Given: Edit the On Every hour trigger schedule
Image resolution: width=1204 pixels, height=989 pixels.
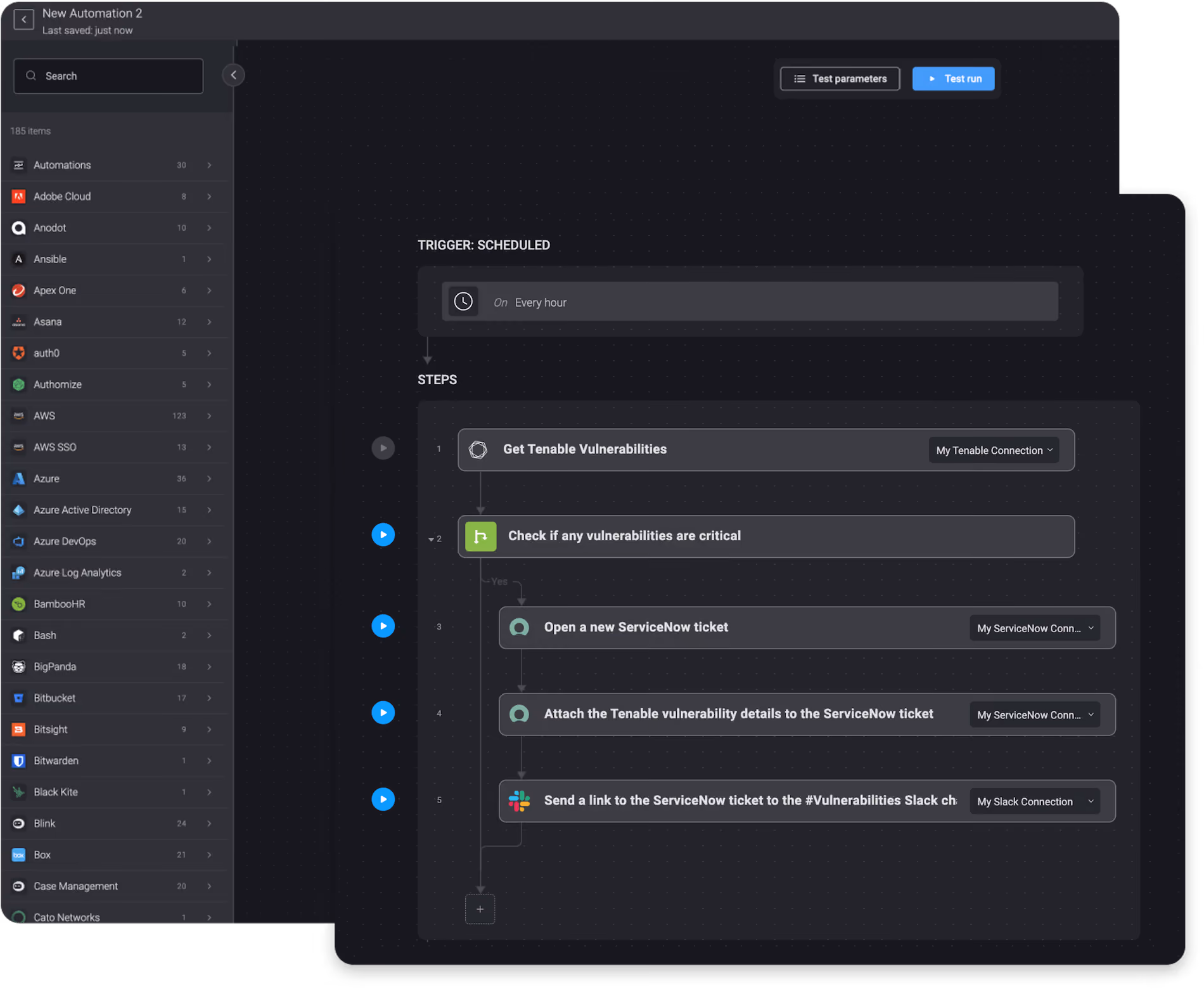Looking at the screenshot, I should (750, 302).
